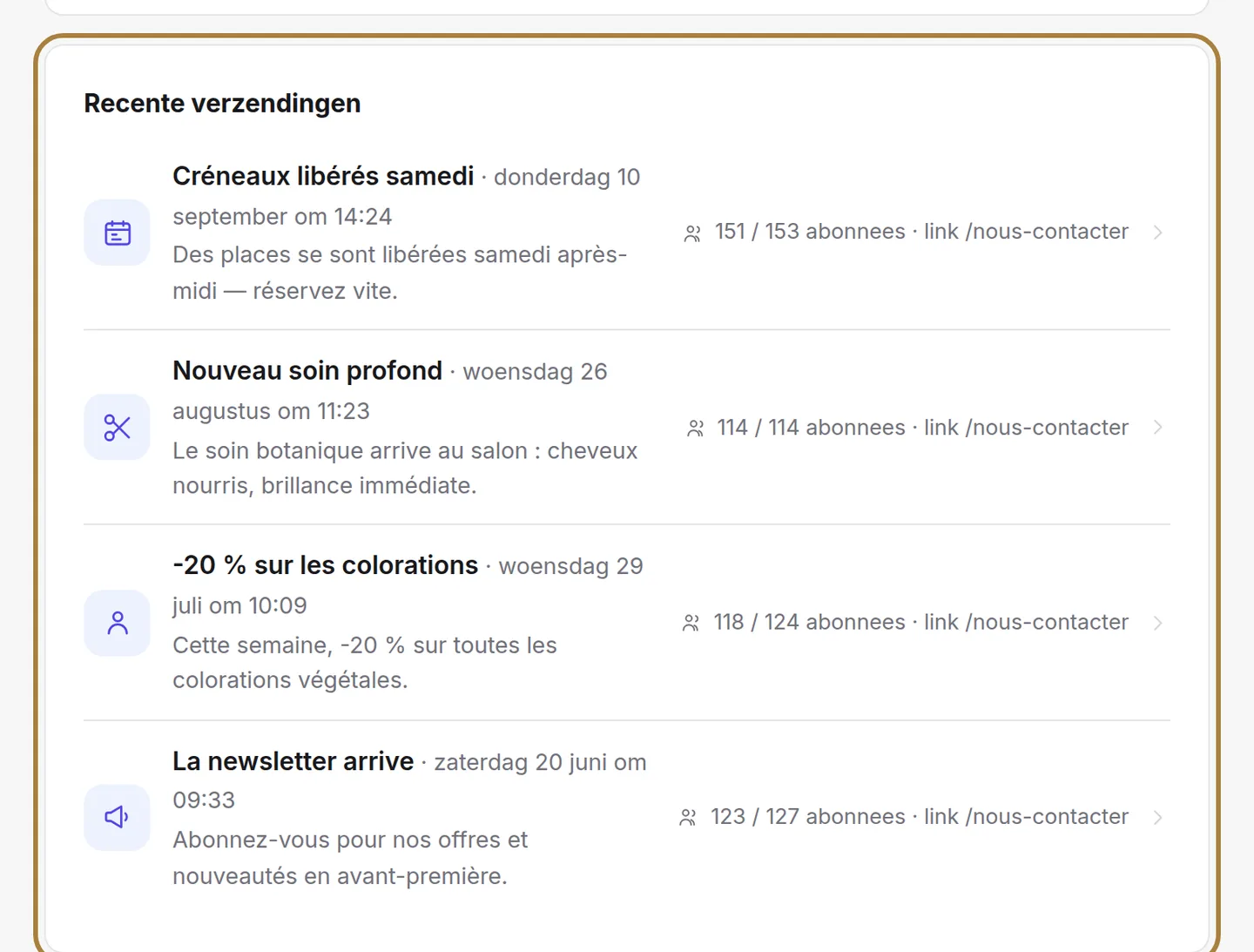
Task: Select La newsletter arrive title
Action: click(293, 761)
